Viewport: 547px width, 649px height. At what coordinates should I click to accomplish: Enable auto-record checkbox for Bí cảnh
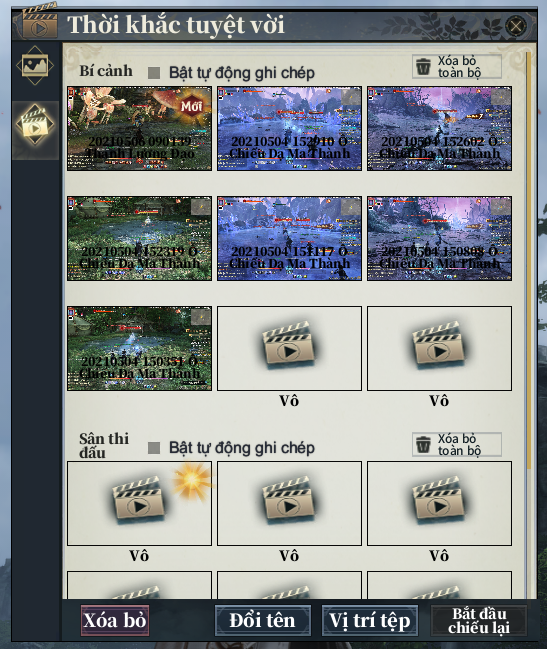[x=154, y=73]
